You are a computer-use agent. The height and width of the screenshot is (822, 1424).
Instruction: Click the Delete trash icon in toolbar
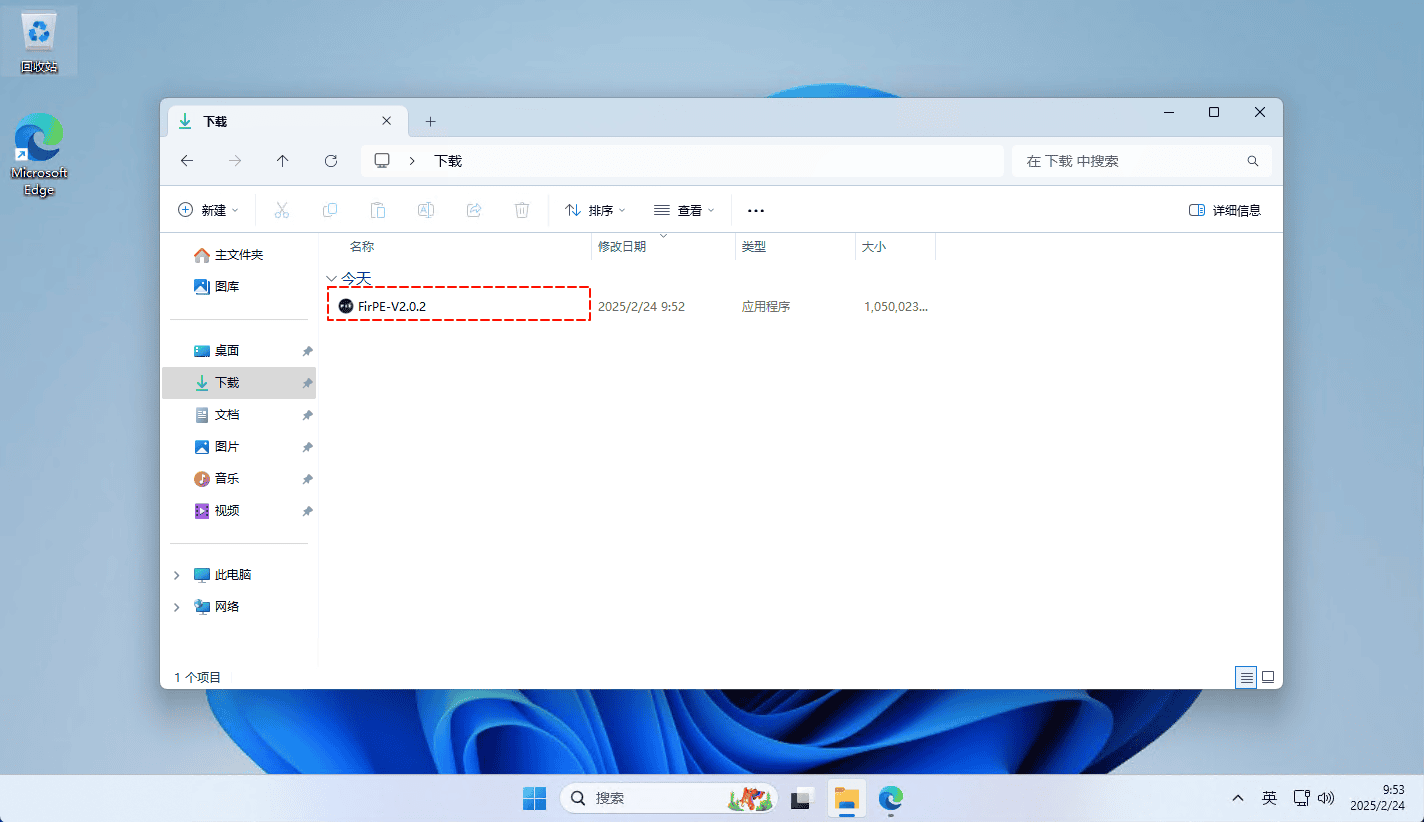(521, 210)
